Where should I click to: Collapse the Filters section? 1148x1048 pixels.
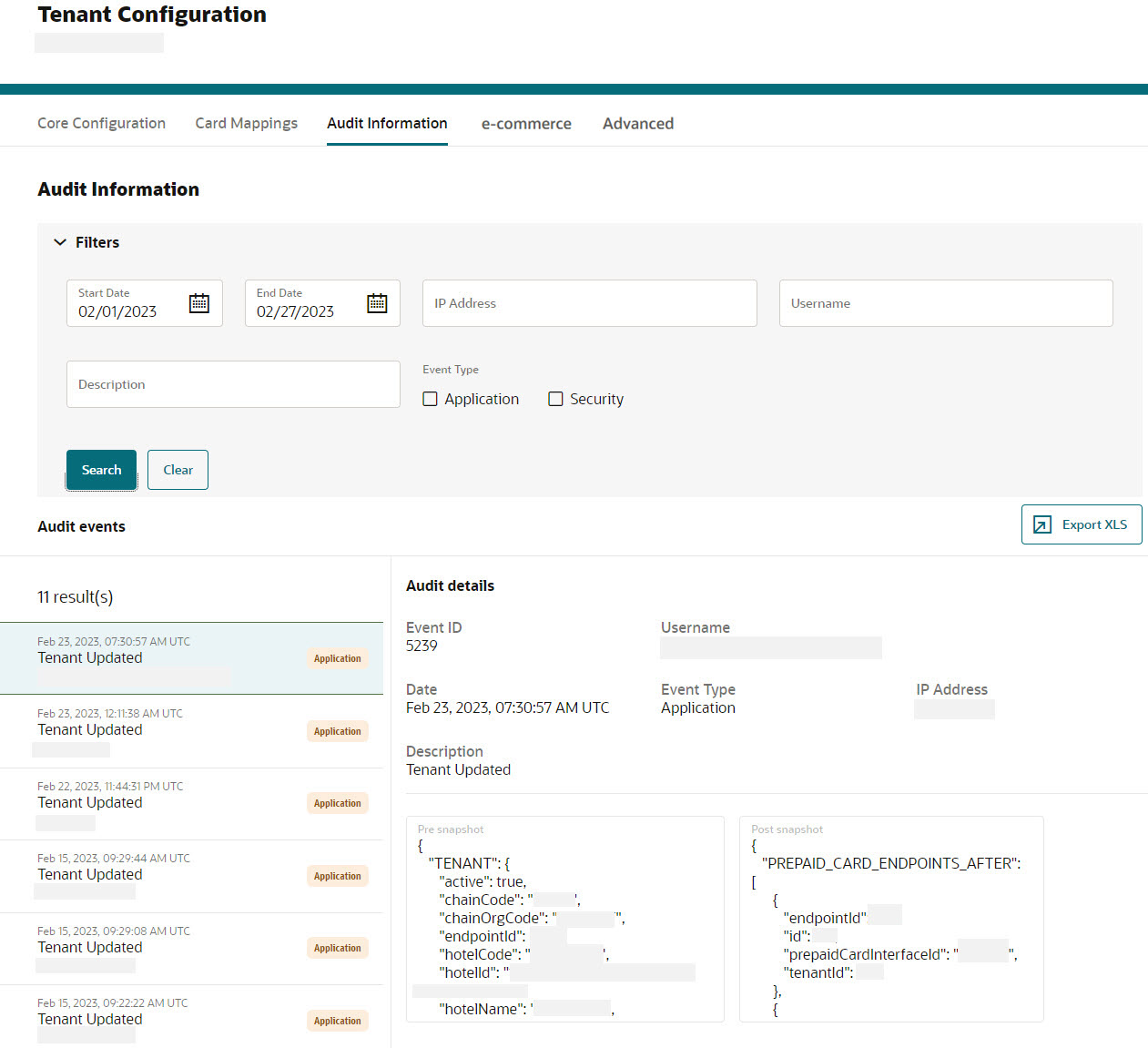(62, 242)
